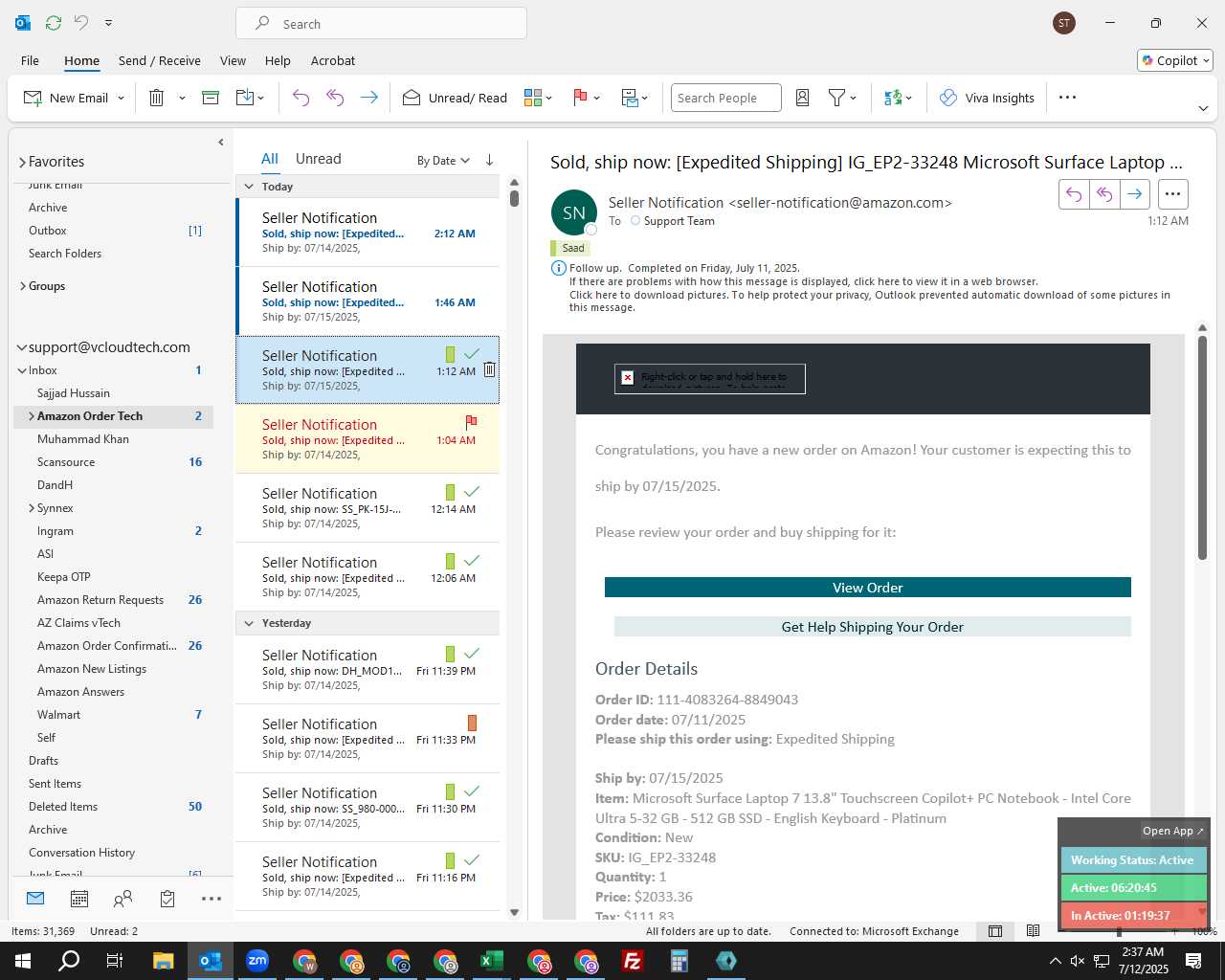Screen dimensions: 1225x980
Task: Open the By Date sort dropdown
Action: 443,161
